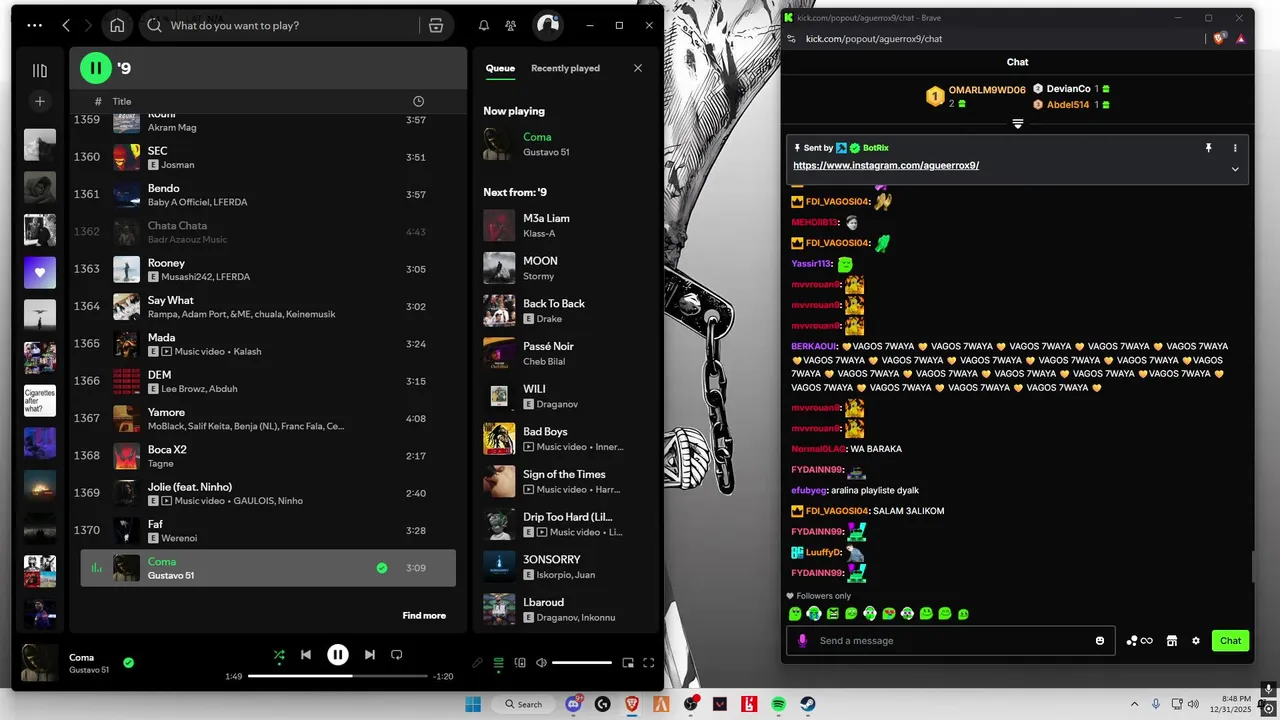Open the now playing Coma cover art

40,663
